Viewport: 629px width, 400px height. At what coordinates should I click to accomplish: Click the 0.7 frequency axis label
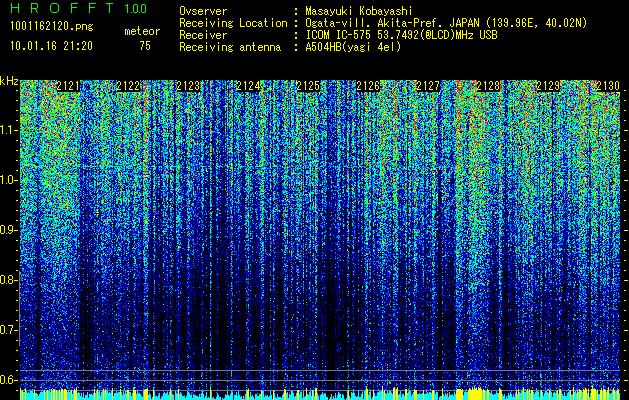coord(9,330)
